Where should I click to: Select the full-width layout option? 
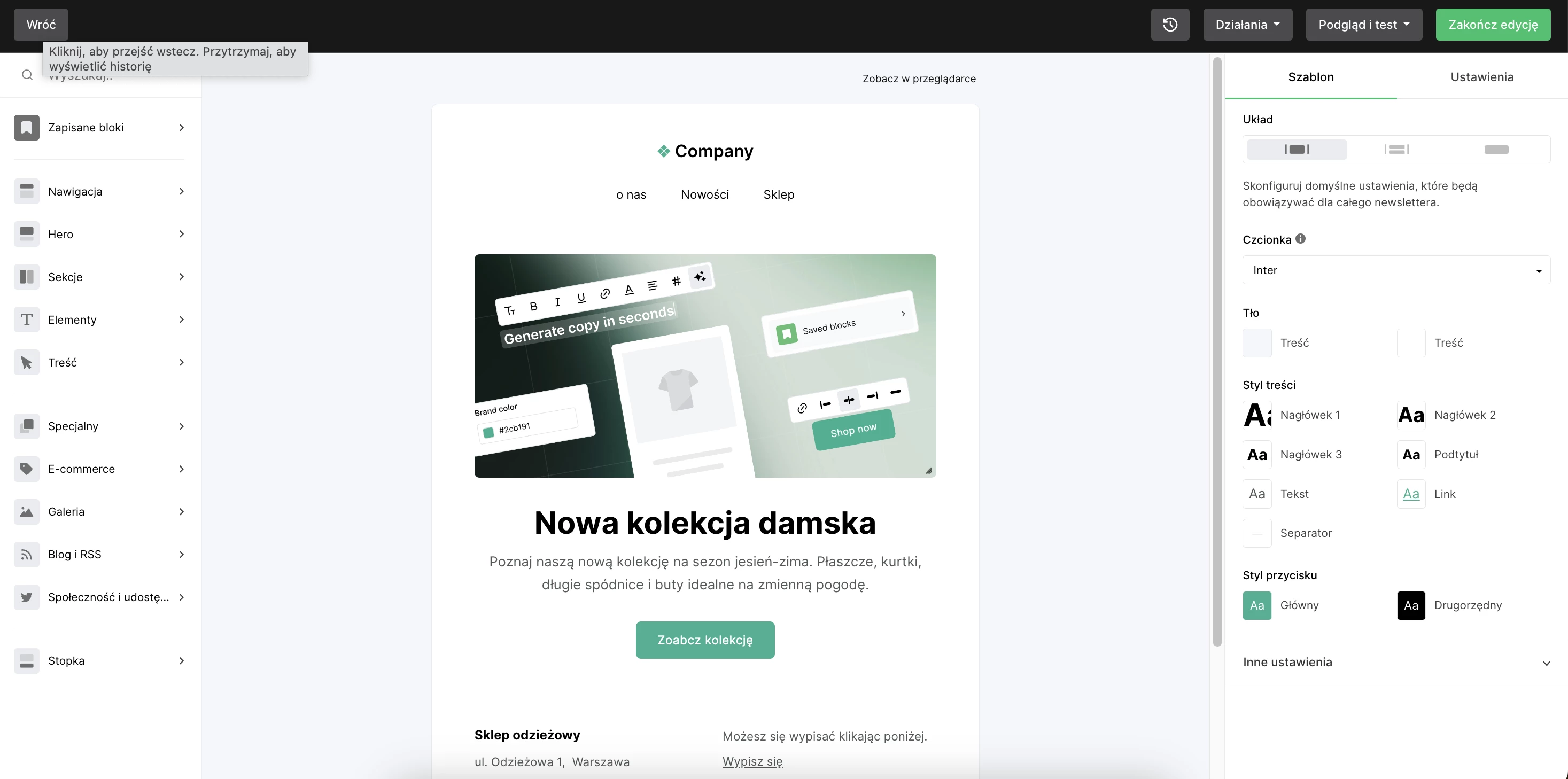1496,149
